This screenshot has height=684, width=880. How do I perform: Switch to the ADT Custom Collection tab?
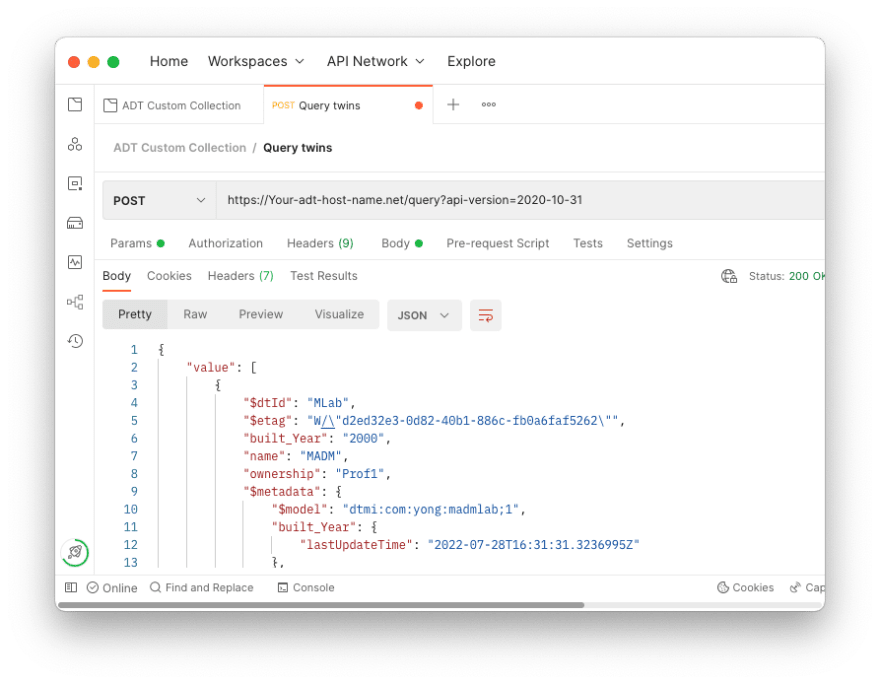[179, 105]
